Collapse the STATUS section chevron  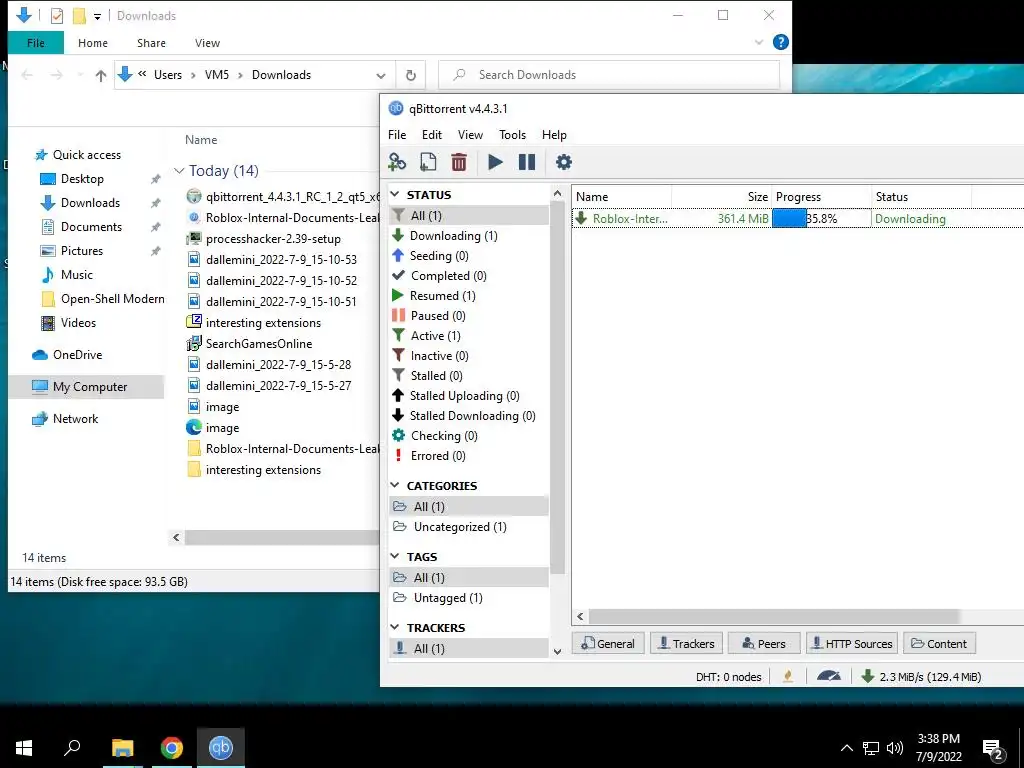[x=394, y=195]
